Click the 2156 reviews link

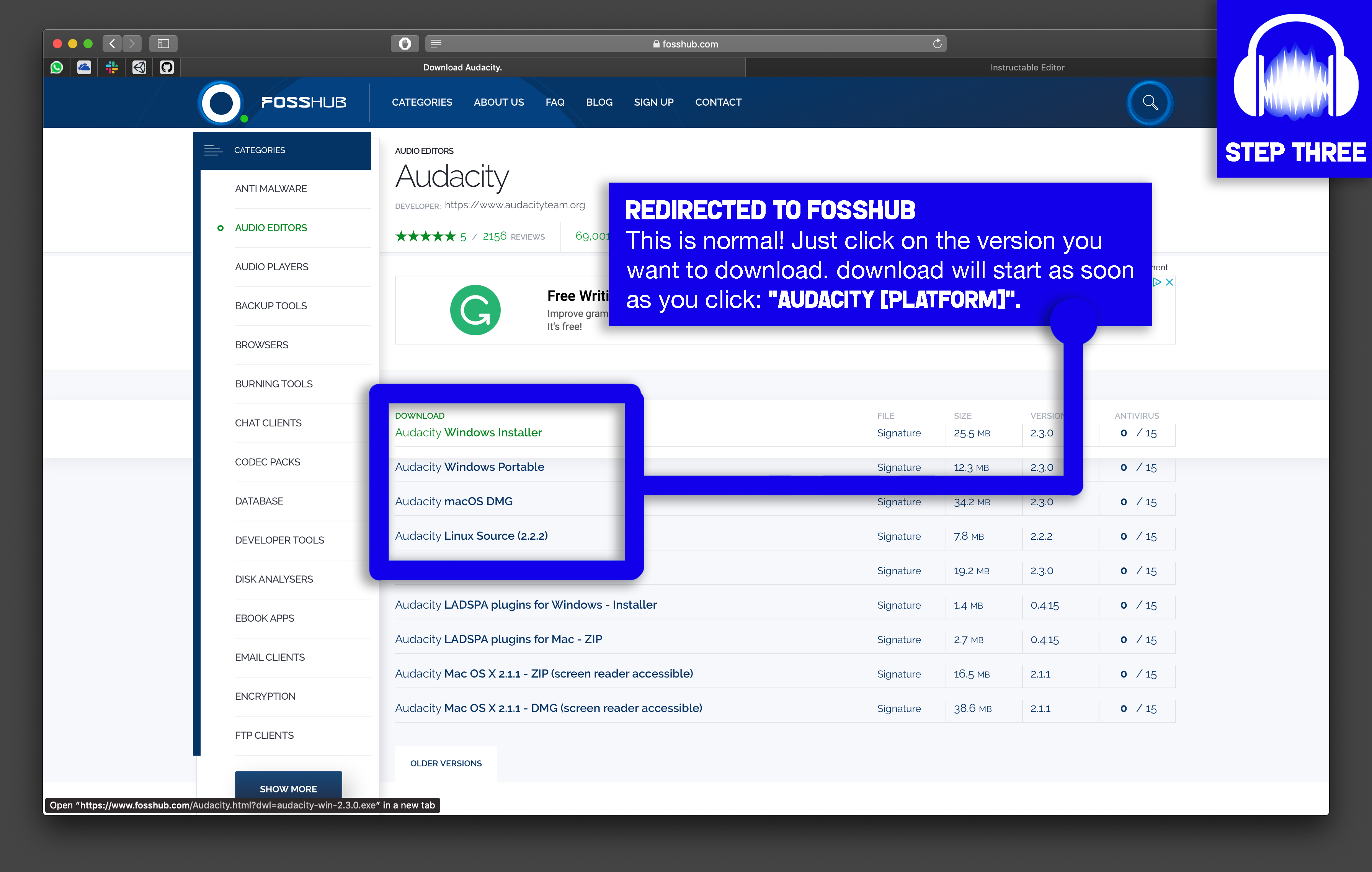pyautogui.click(x=513, y=236)
